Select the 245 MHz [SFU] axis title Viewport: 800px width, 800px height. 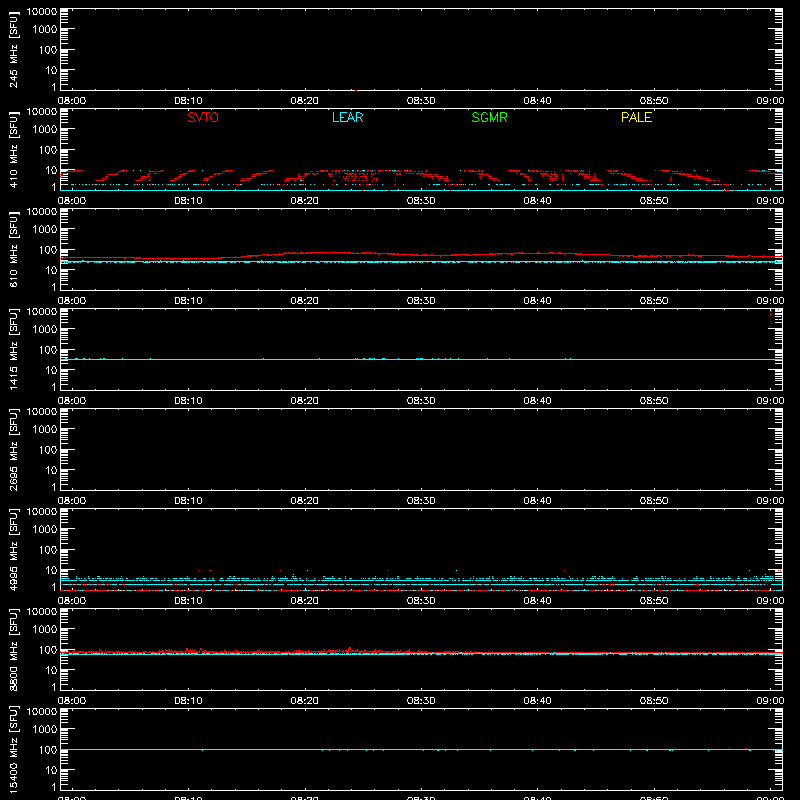point(14,49)
